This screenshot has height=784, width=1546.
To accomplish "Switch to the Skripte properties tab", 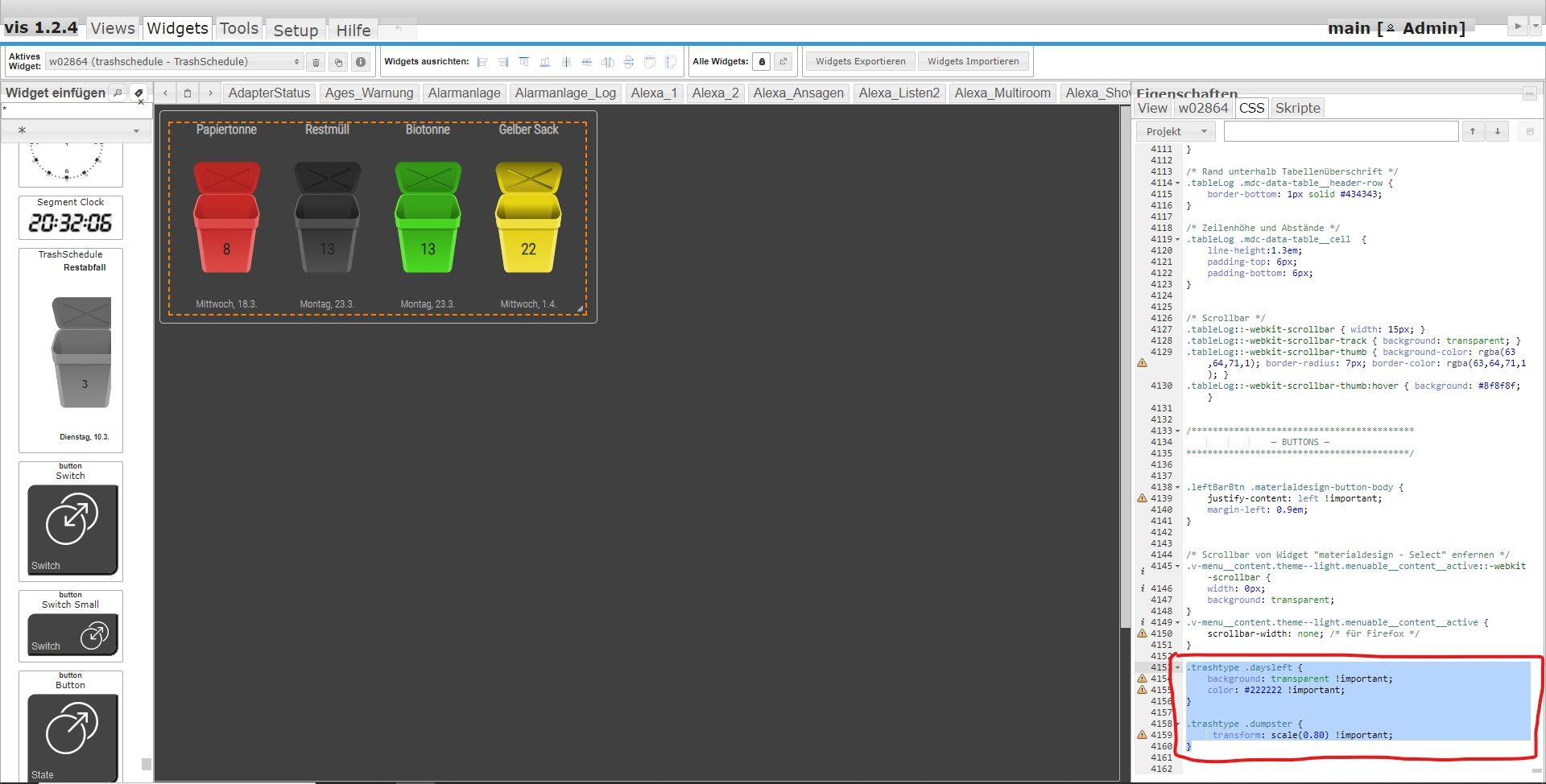I will (x=1298, y=108).
